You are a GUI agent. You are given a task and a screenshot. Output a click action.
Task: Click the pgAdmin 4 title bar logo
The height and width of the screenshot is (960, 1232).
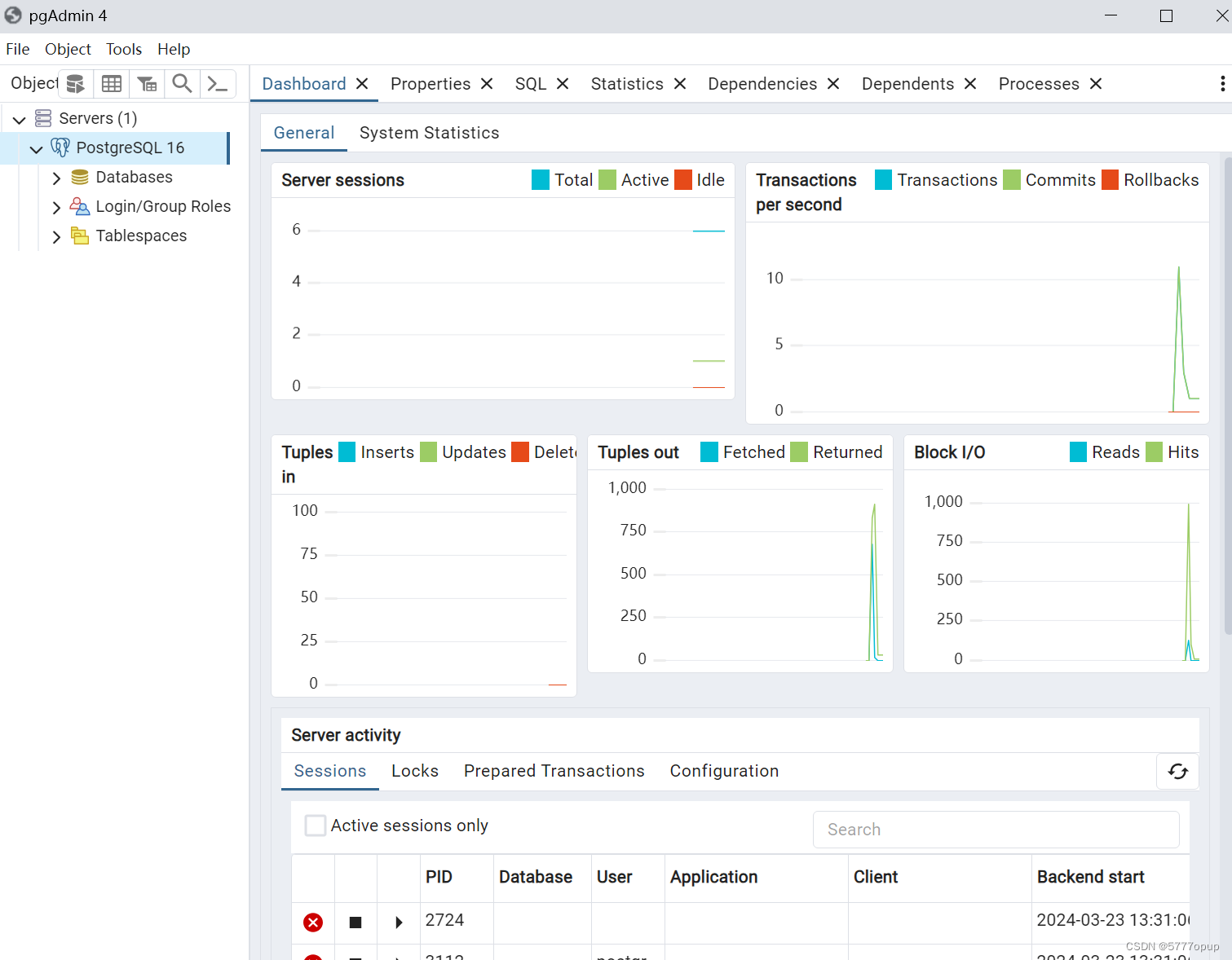(x=13, y=15)
